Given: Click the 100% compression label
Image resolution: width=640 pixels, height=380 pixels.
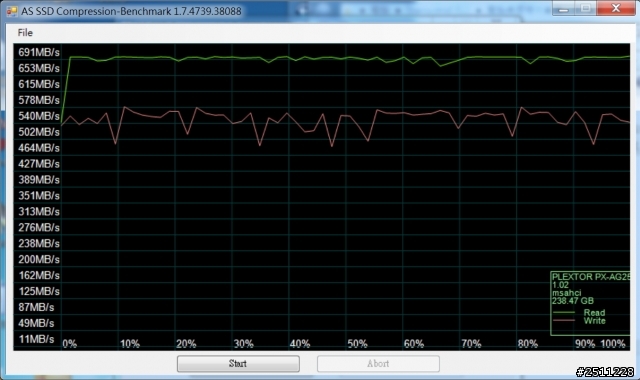Looking at the screenshot, I should (613, 344).
